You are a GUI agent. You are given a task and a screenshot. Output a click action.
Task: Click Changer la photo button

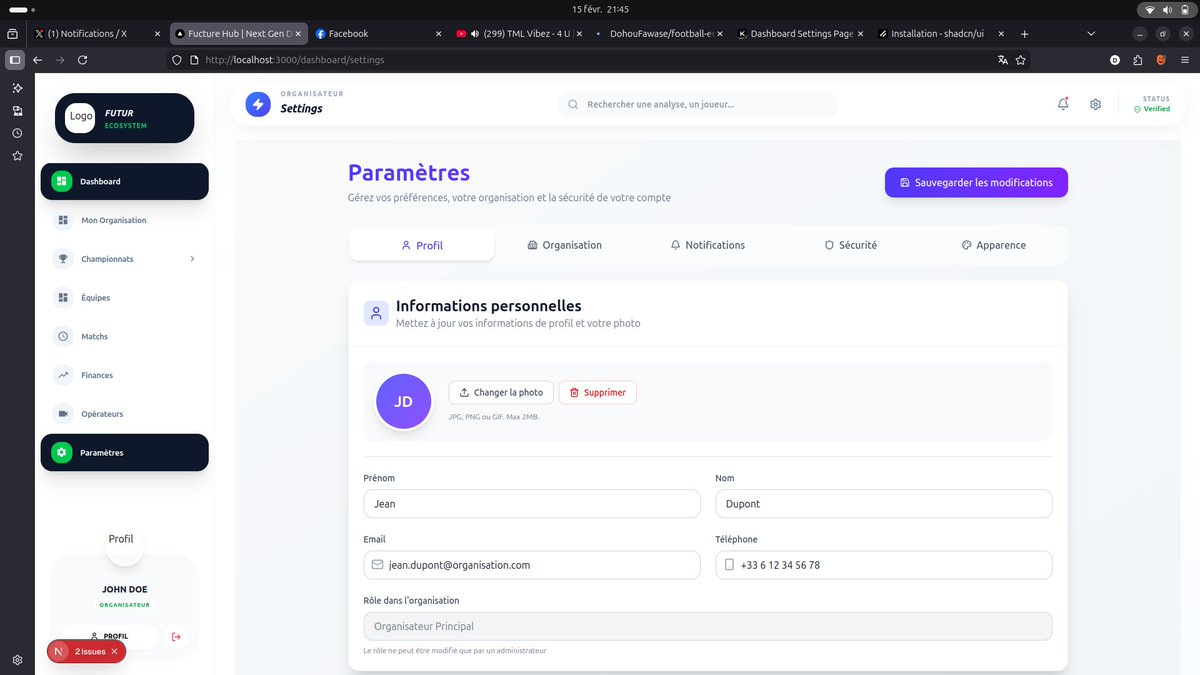501,393
